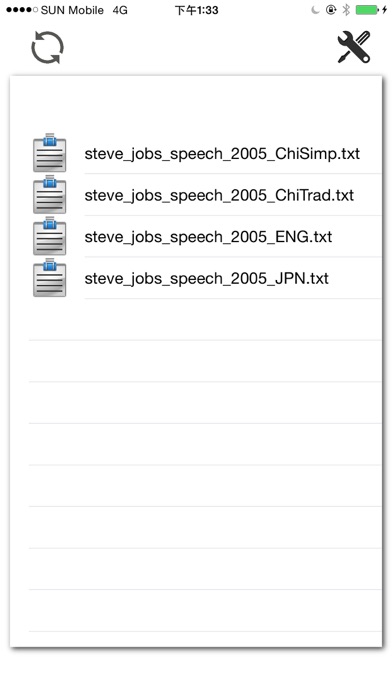The width and height of the screenshot is (392, 696).
Task: Tap the Do Not Disturb moon icon
Action: point(315,10)
